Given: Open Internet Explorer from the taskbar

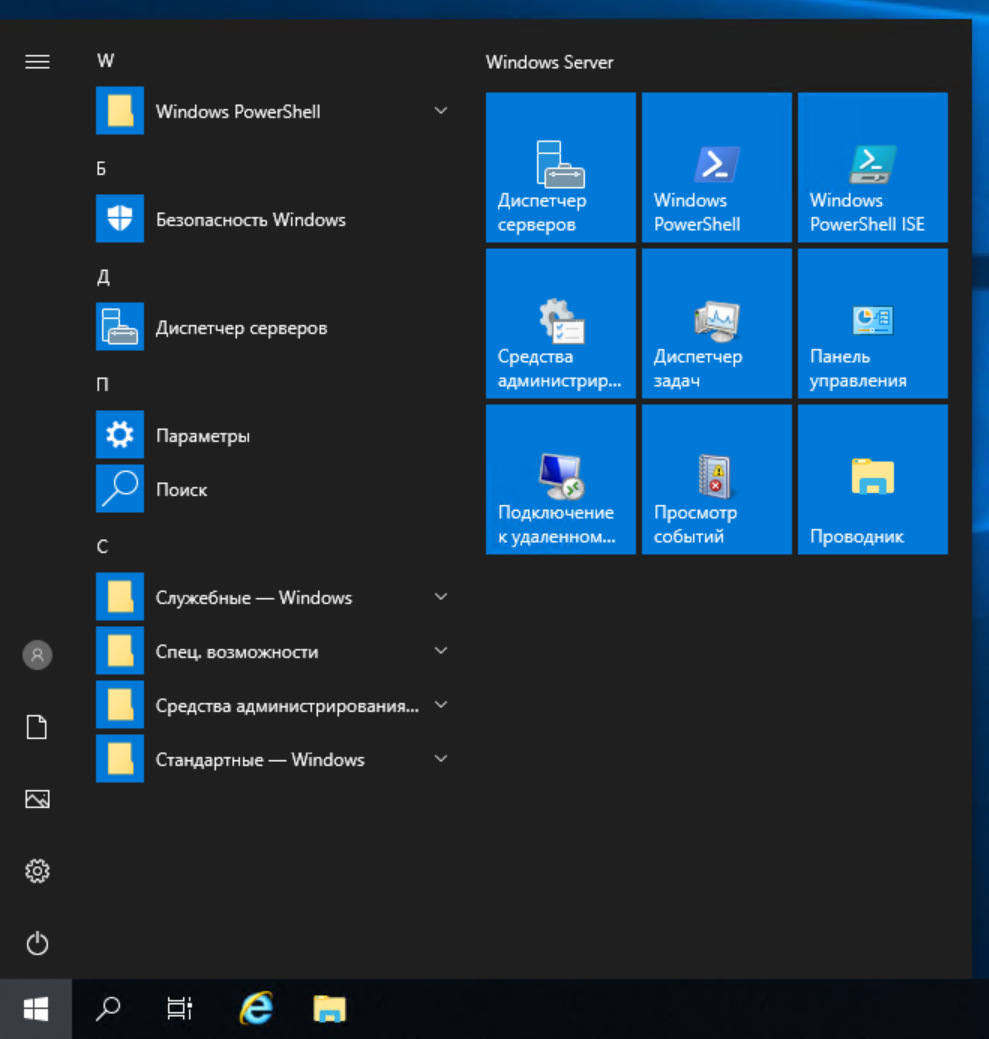Looking at the screenshot, I should pyautogui.click(x=255, y=1009).
